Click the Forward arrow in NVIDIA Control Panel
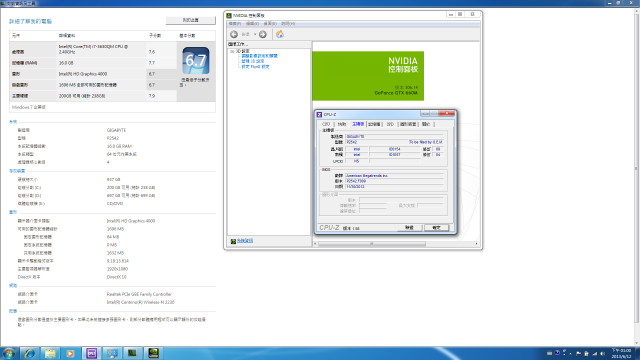Image resolution: width=640 pixels, height=360 pixels. tap(263, 34)
